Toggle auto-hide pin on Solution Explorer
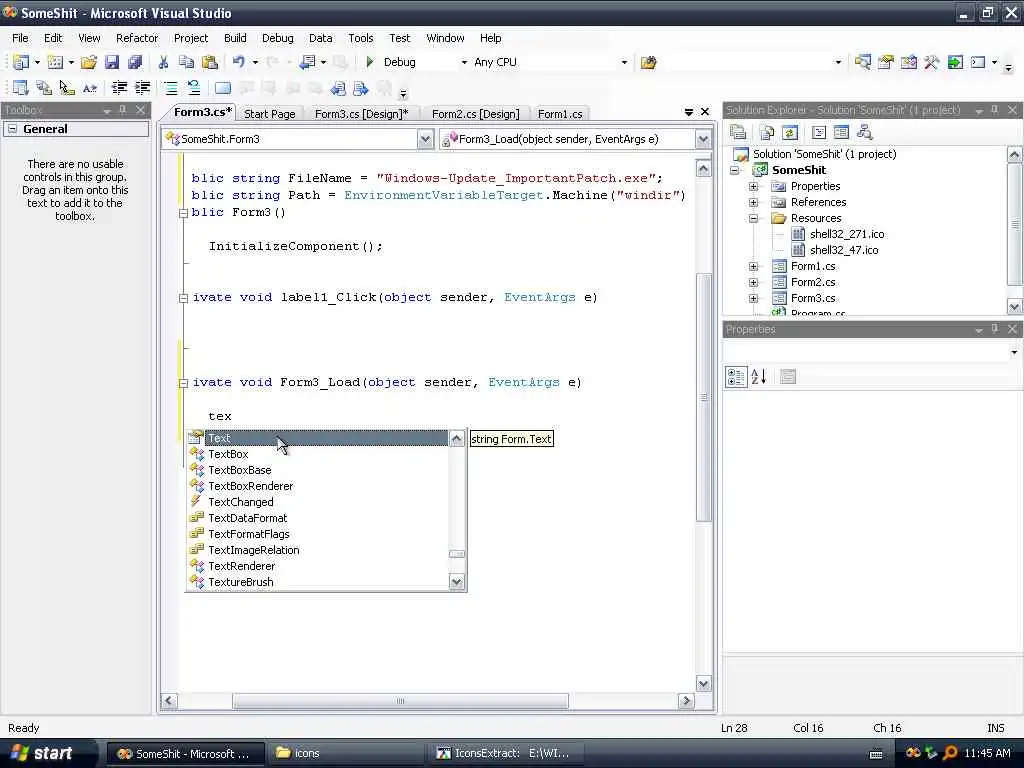 tap(995, 110)
